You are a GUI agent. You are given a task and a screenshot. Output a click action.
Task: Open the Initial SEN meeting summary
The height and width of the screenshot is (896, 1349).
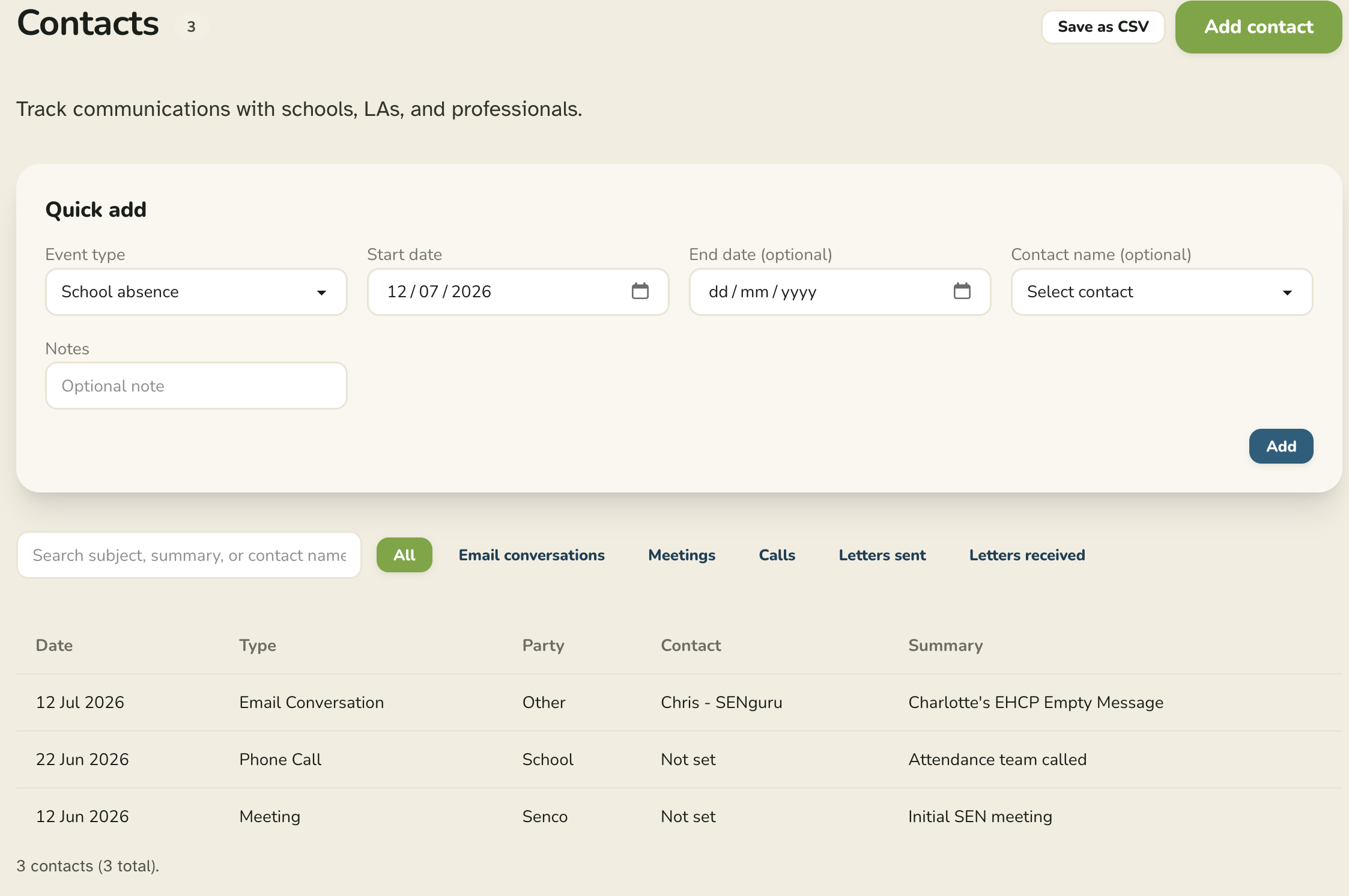980,817
